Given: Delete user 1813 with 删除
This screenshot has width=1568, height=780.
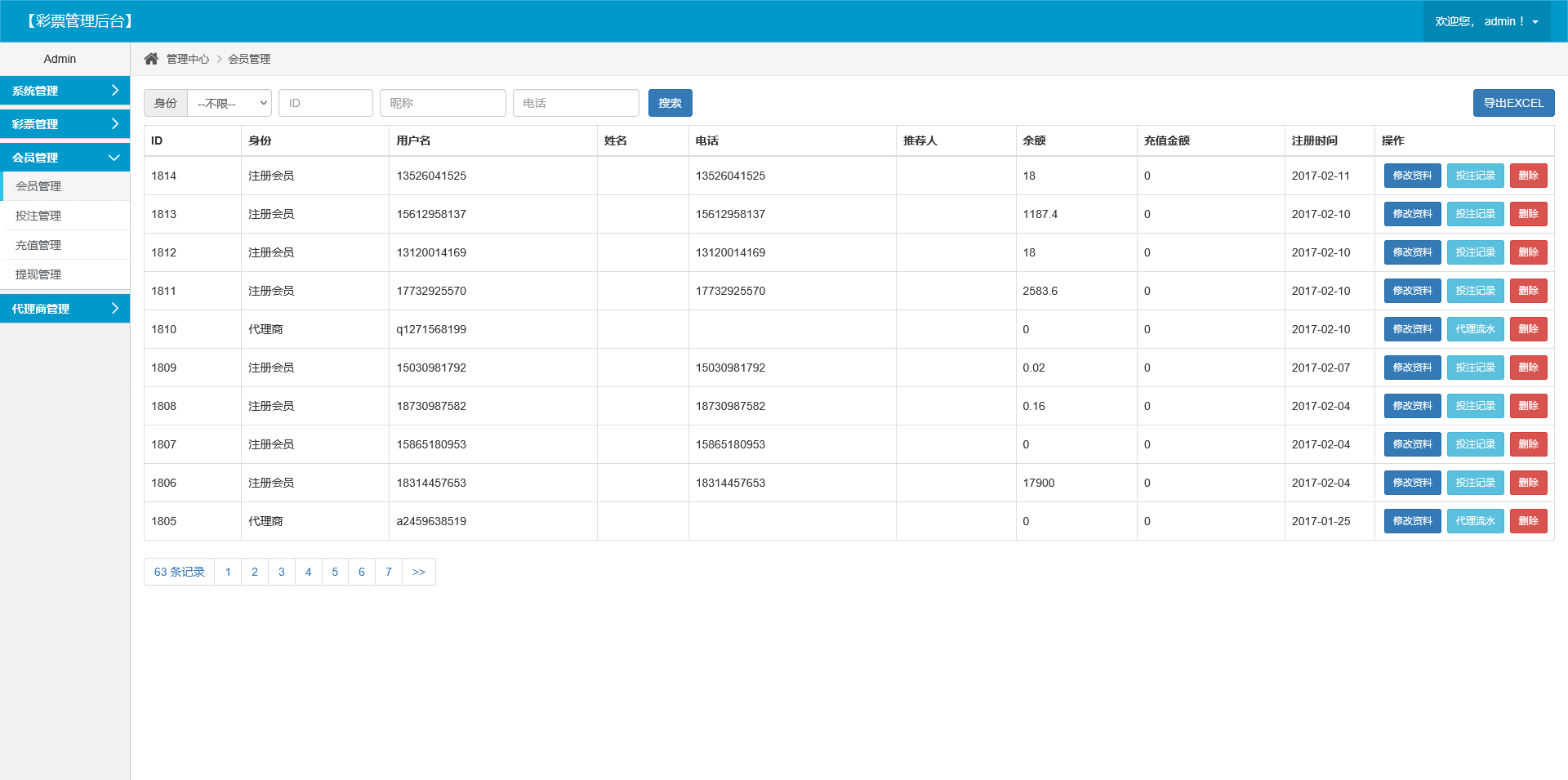Looking at the screenshot, I should 1528,214.
